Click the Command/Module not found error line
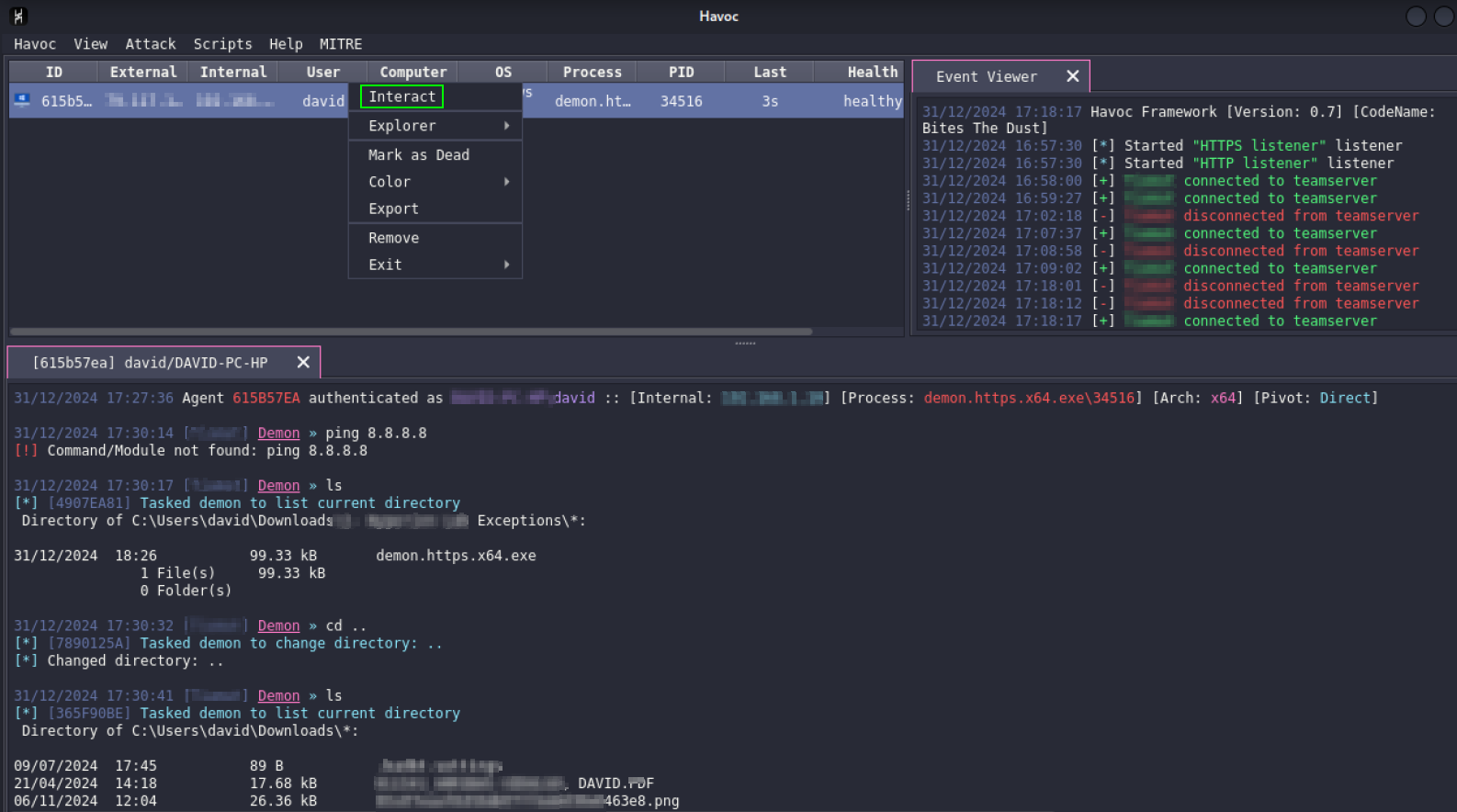This screenshot has height=812, width=1457. pyautogui.click(x=191, y=451)
